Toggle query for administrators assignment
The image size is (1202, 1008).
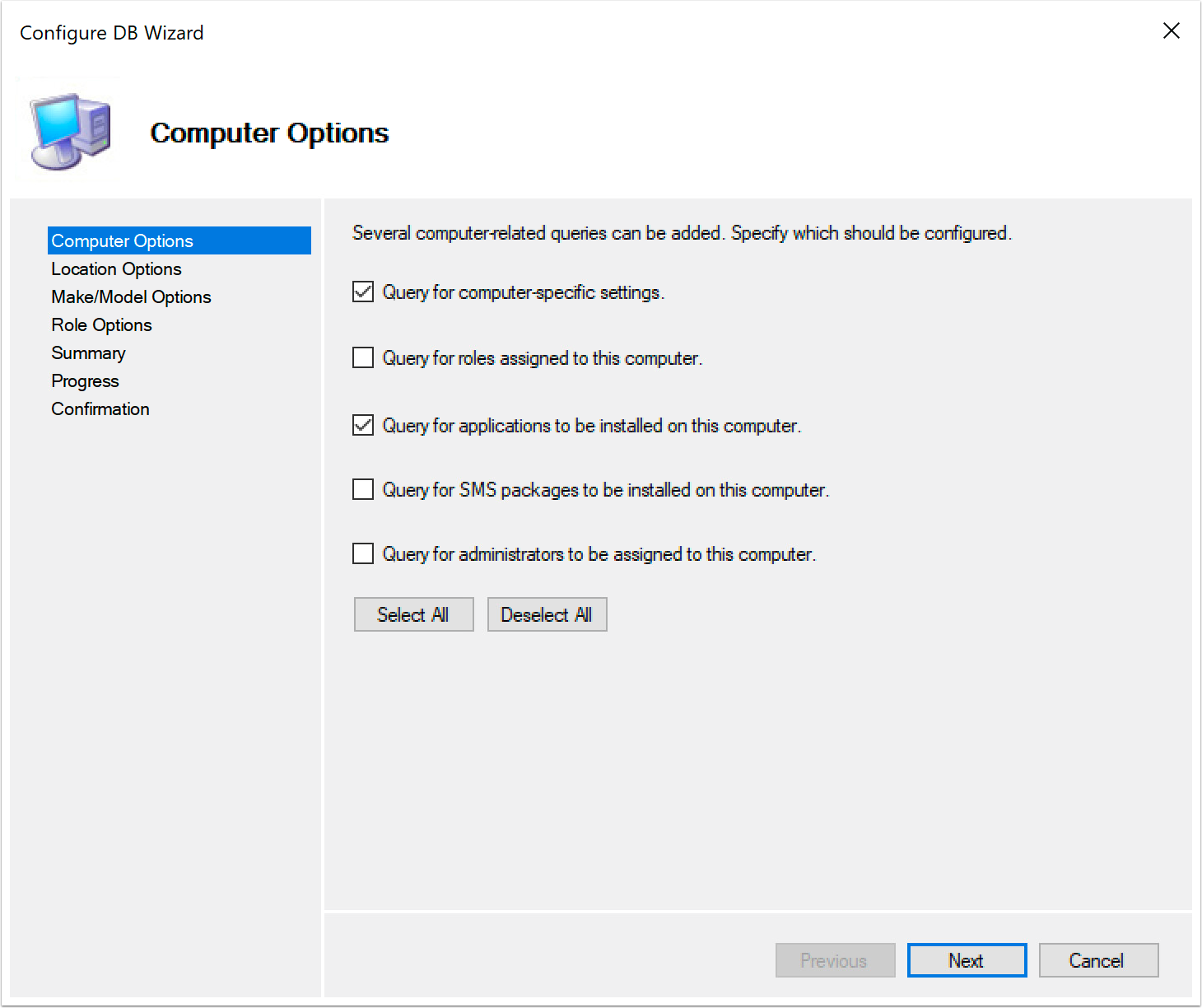tap(362, 553)
